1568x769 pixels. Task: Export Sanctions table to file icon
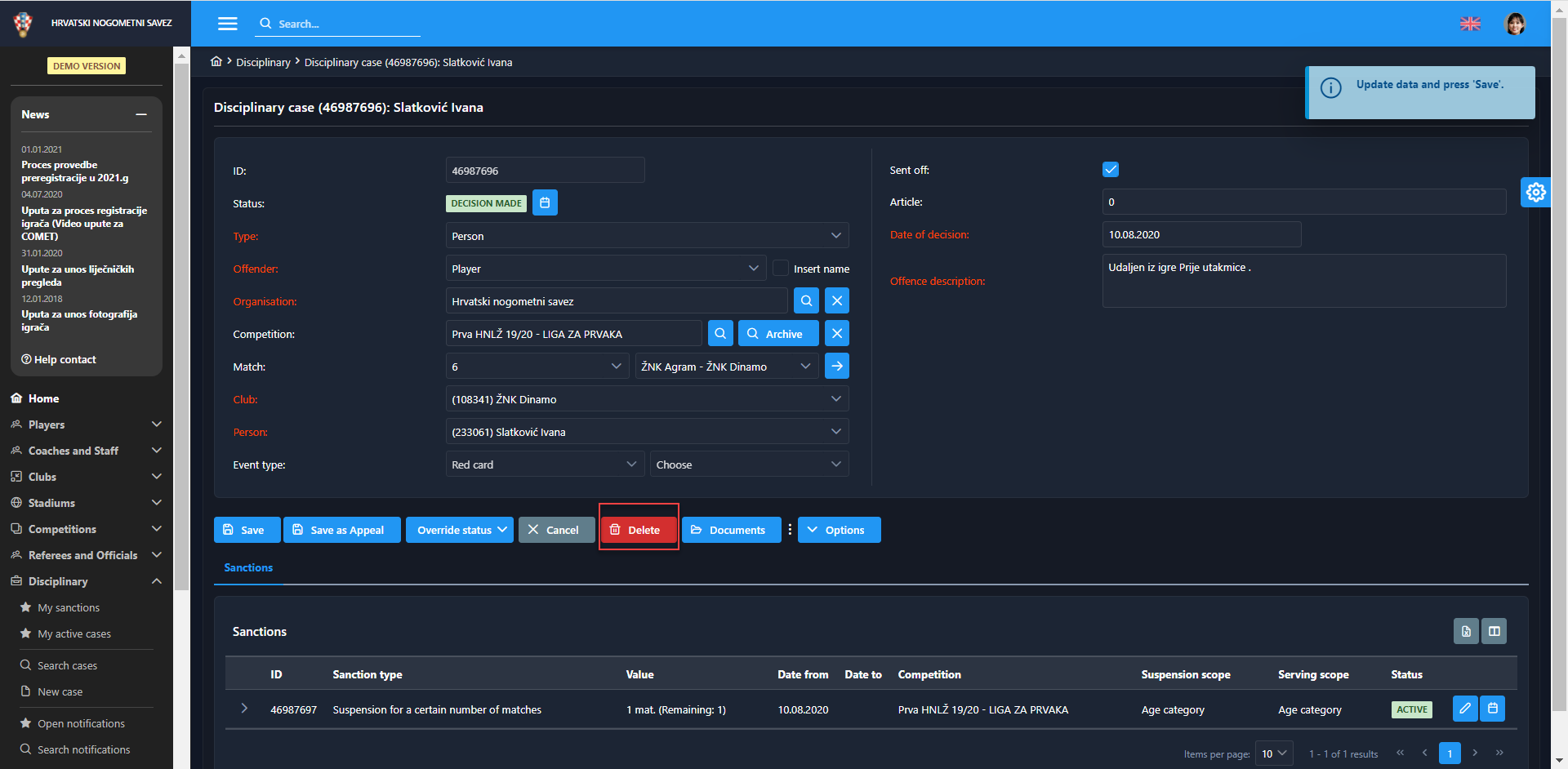tap(1466, 631)
